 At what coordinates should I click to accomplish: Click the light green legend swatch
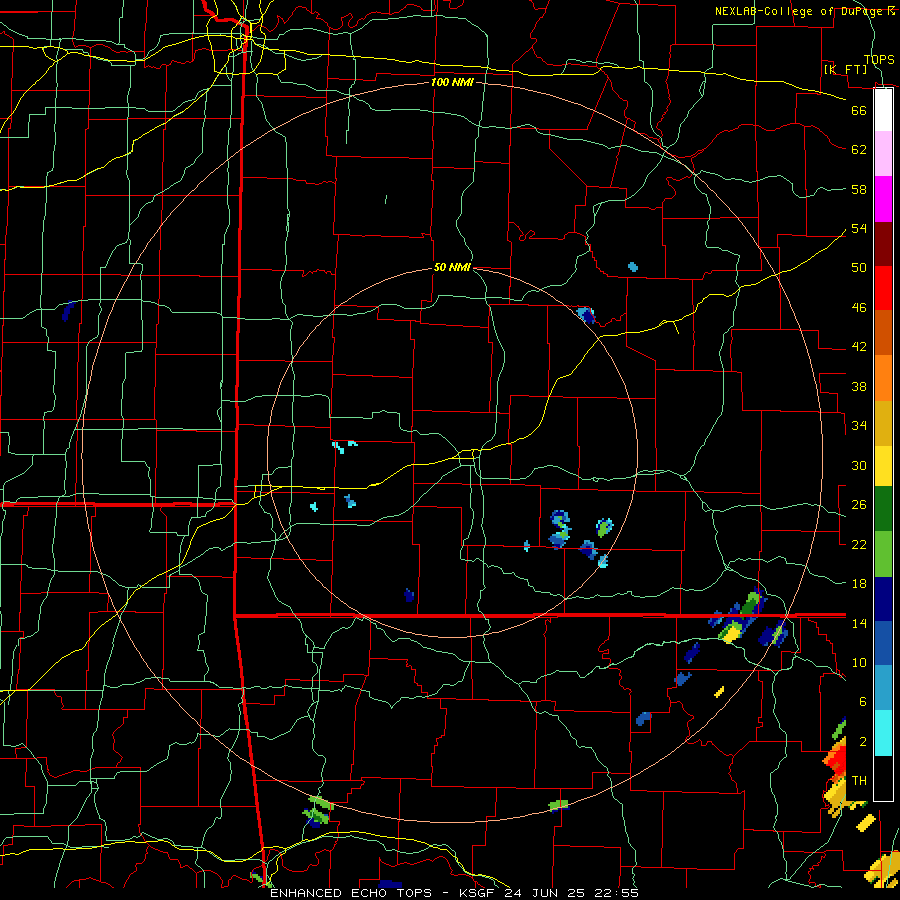click(x=883, y=554)
